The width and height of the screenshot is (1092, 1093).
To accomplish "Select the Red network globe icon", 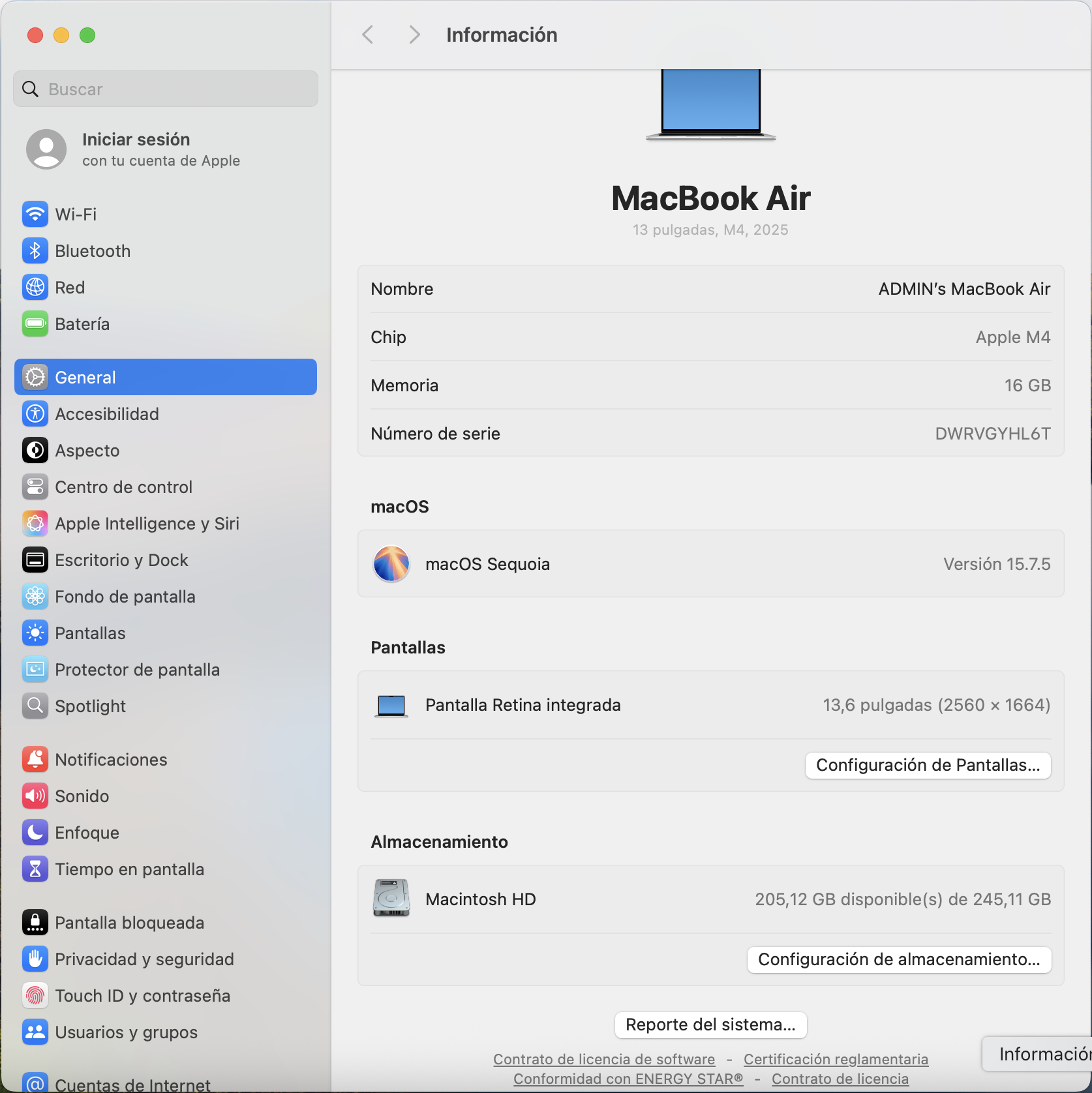I will point(35,287).
